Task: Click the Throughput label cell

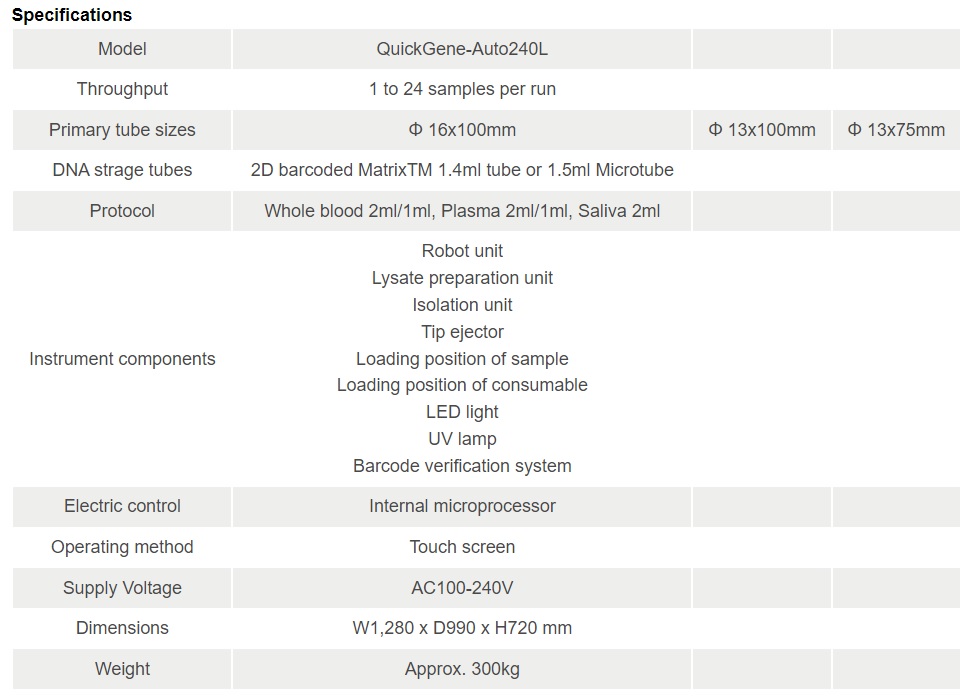Action: [x=122, y=89]
